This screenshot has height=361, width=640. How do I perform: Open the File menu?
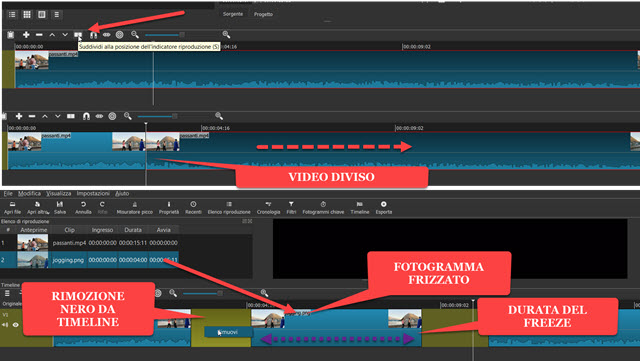tap(8, 194)
